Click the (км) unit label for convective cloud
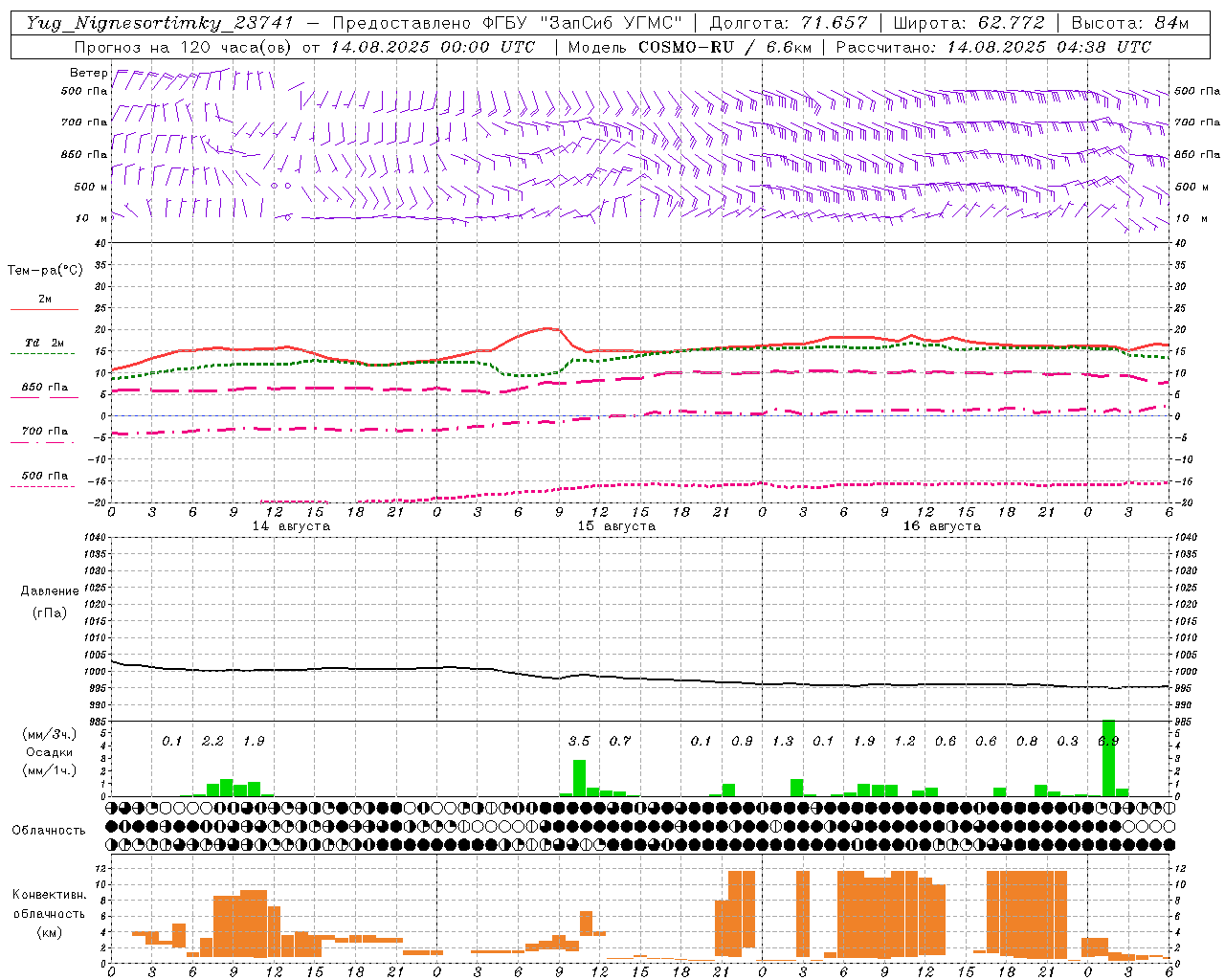The width and height of the screenshot is (1225, 980). 50,931
